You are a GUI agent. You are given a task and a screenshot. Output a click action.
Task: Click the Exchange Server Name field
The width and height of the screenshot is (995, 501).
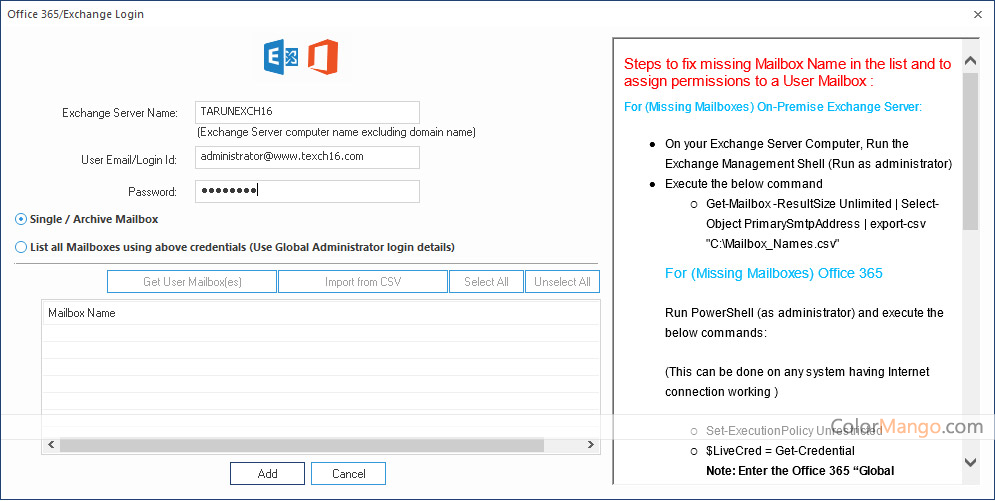click(x=307, y=112)
